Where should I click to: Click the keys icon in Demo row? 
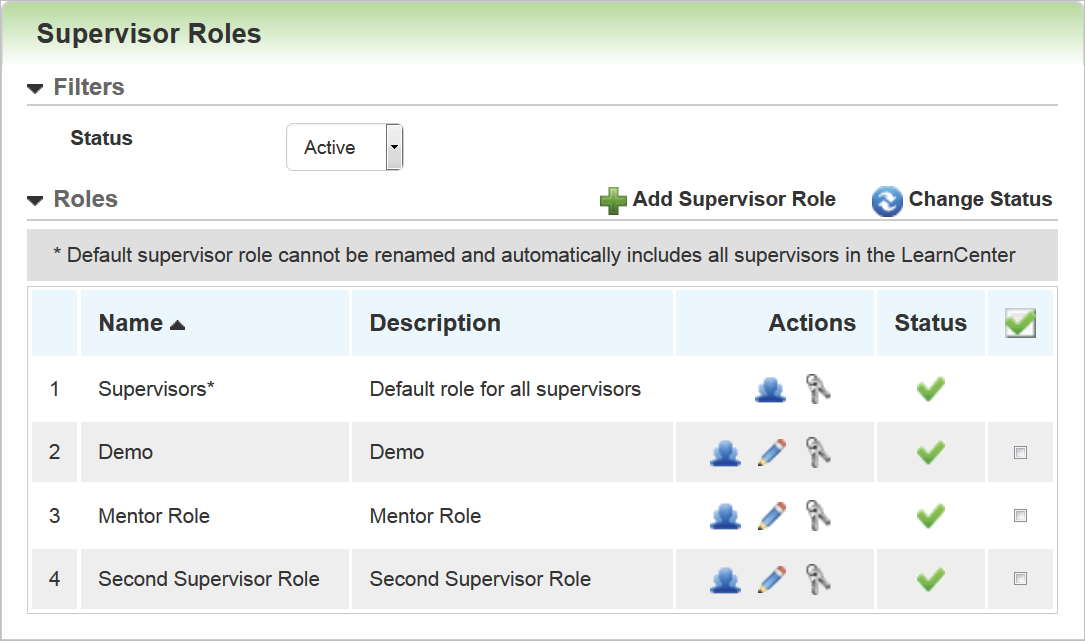819,453
